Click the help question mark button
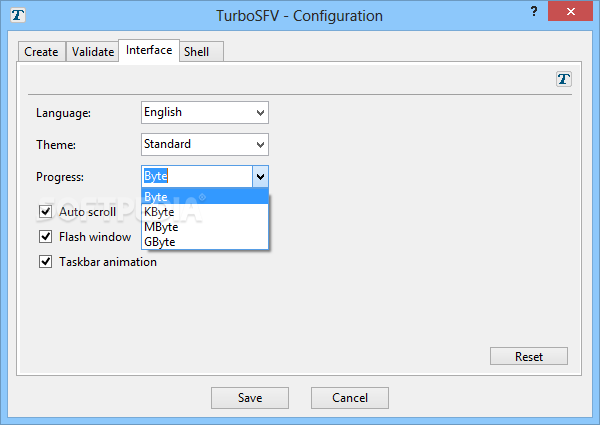 pyautogui.click(x=534, y=11)
